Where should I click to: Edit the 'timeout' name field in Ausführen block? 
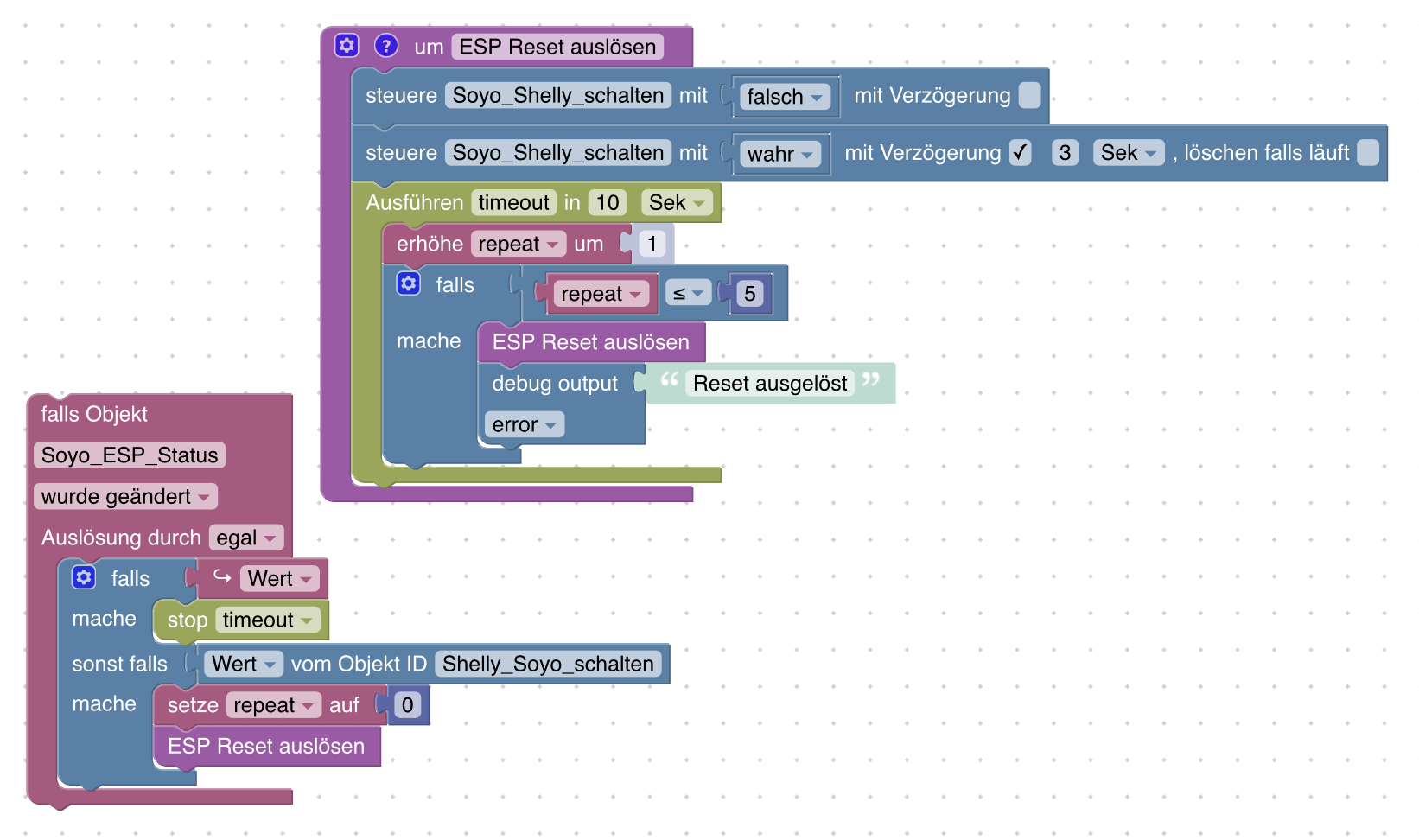click(514, 203)
